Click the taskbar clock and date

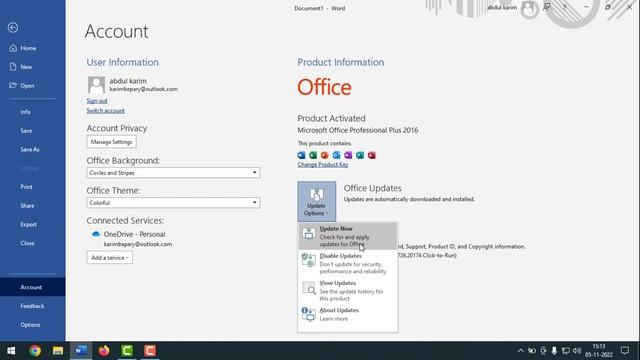(x=599, y=351)
